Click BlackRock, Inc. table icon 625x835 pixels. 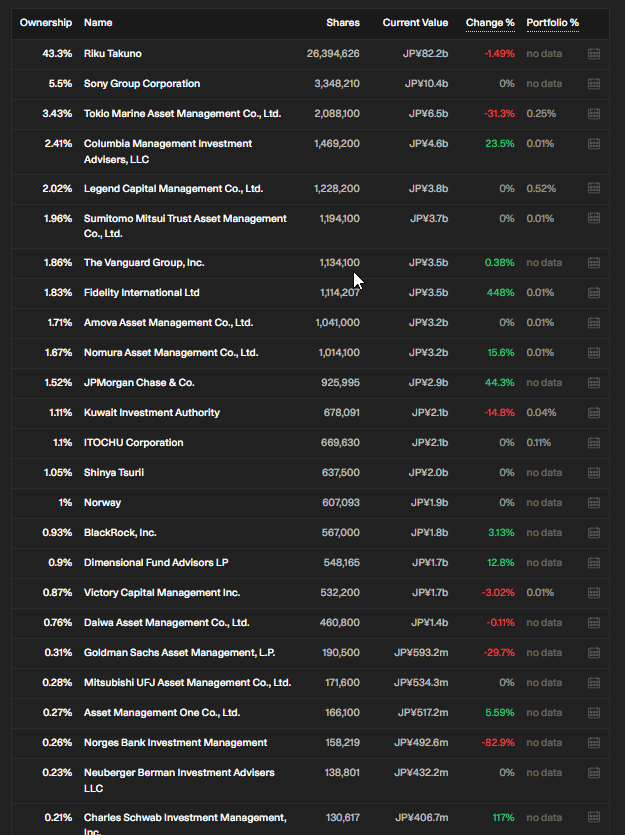(594, 533)
